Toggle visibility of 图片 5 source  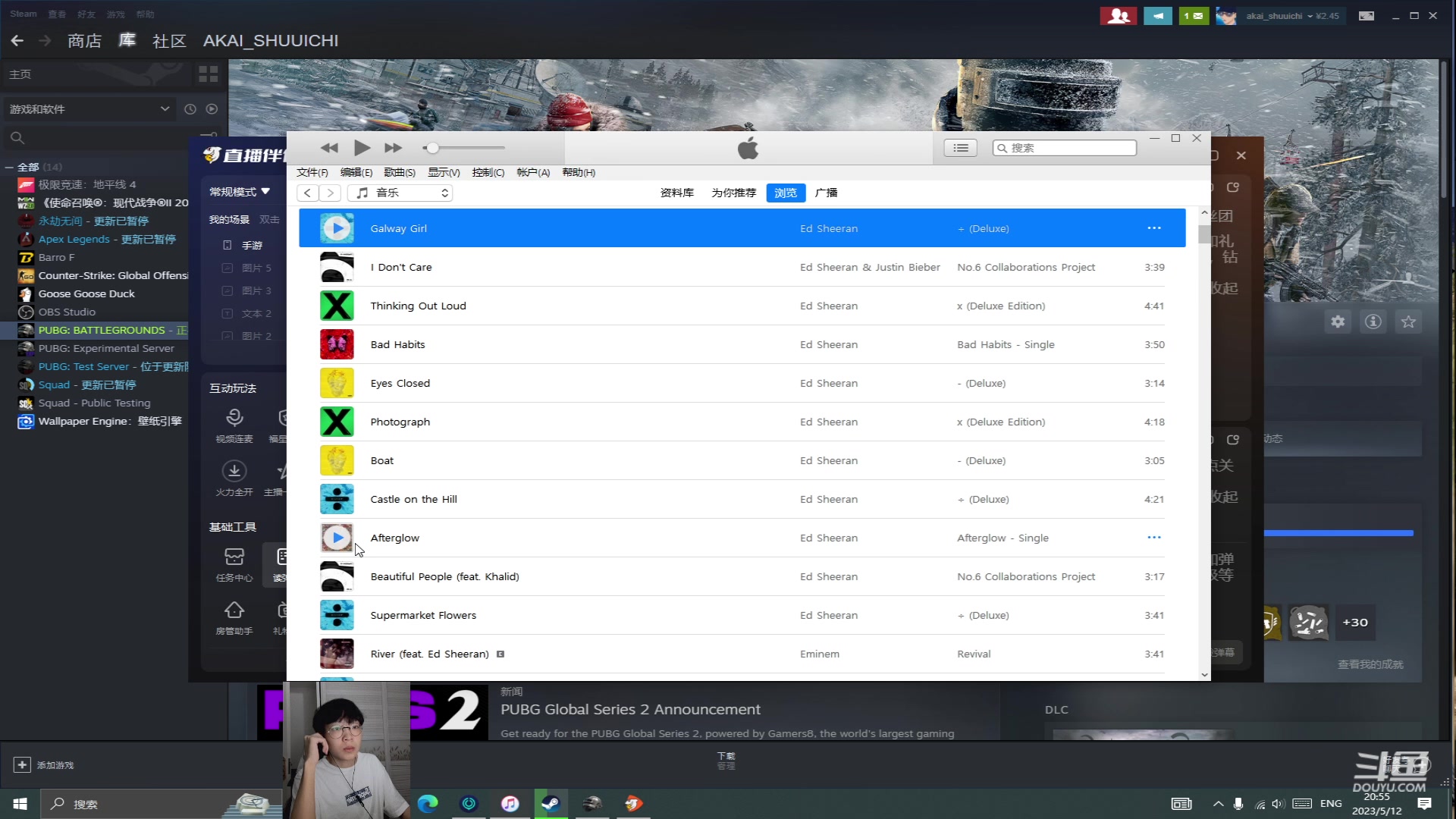227,268
